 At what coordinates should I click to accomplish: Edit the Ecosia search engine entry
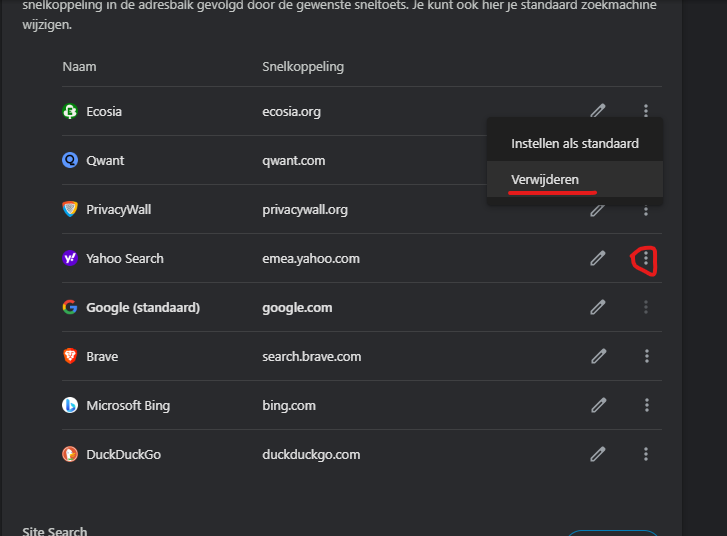[x=598, y=111]
